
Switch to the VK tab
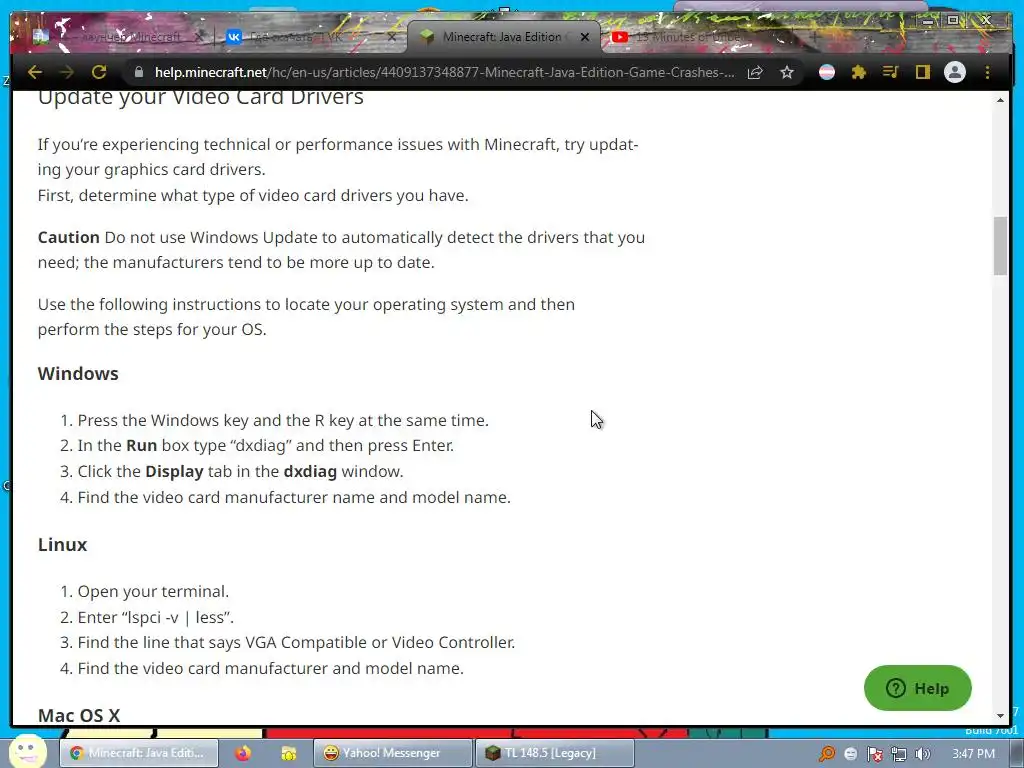pos(307,37)
